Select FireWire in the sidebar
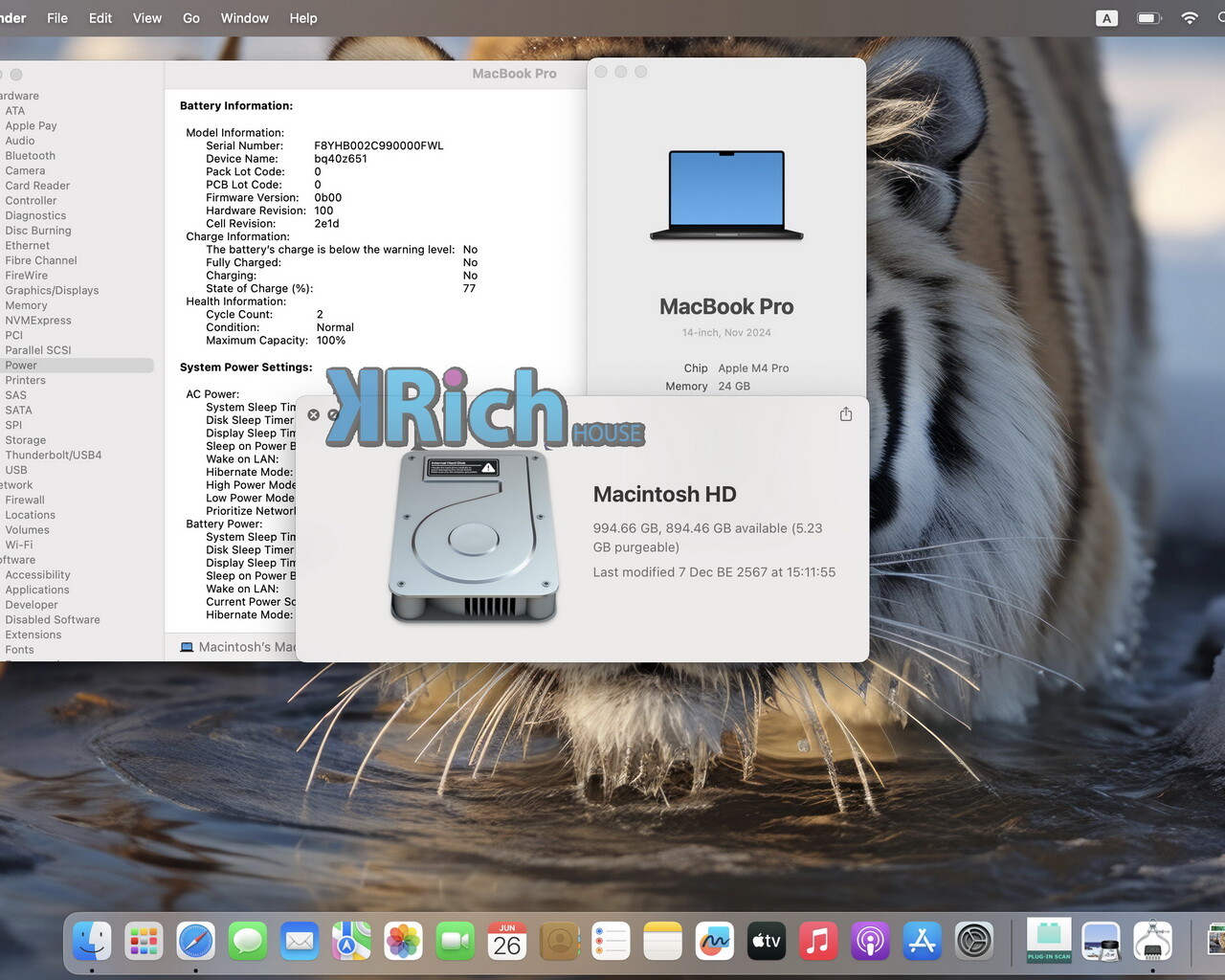The height and width of the screenshot is (980, 1225). (26, 276)
